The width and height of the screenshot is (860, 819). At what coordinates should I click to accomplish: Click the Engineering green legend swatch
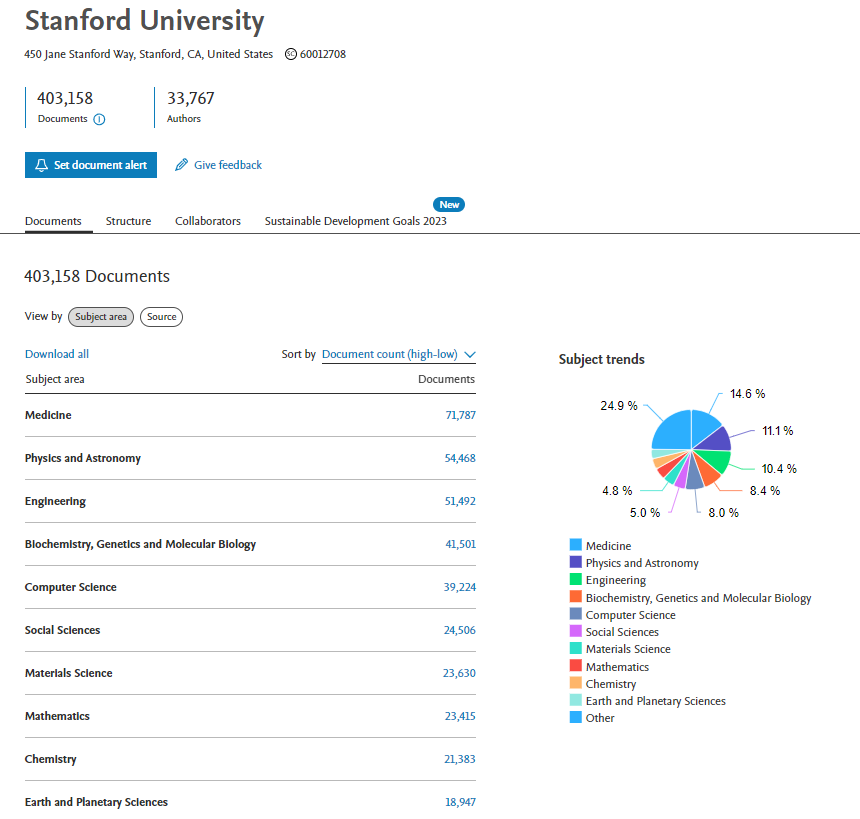[575, 579]
